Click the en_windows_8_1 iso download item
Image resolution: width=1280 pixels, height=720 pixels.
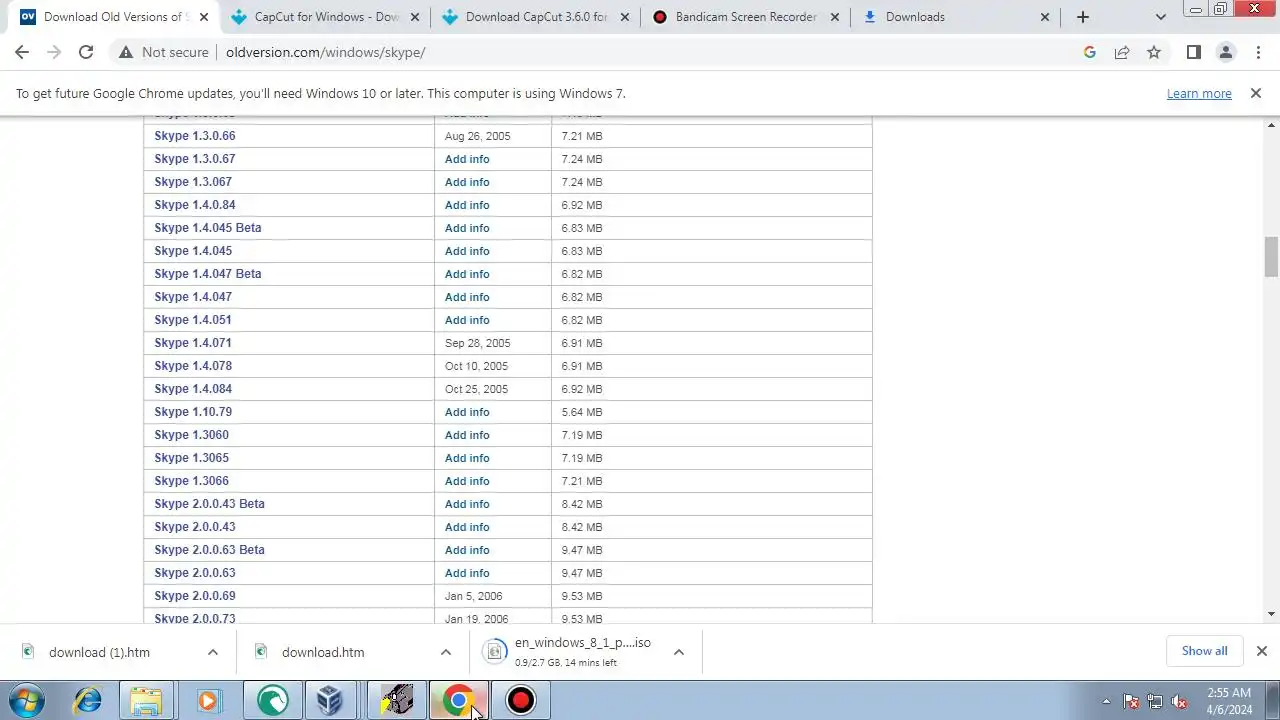[567, 652]
